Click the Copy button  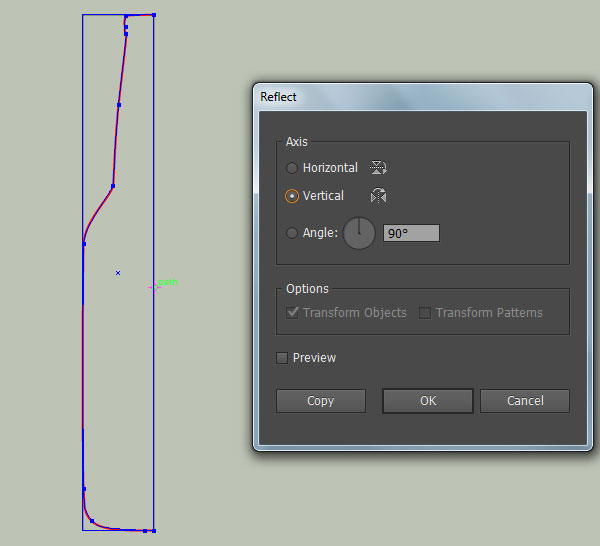tap(321, 401)
